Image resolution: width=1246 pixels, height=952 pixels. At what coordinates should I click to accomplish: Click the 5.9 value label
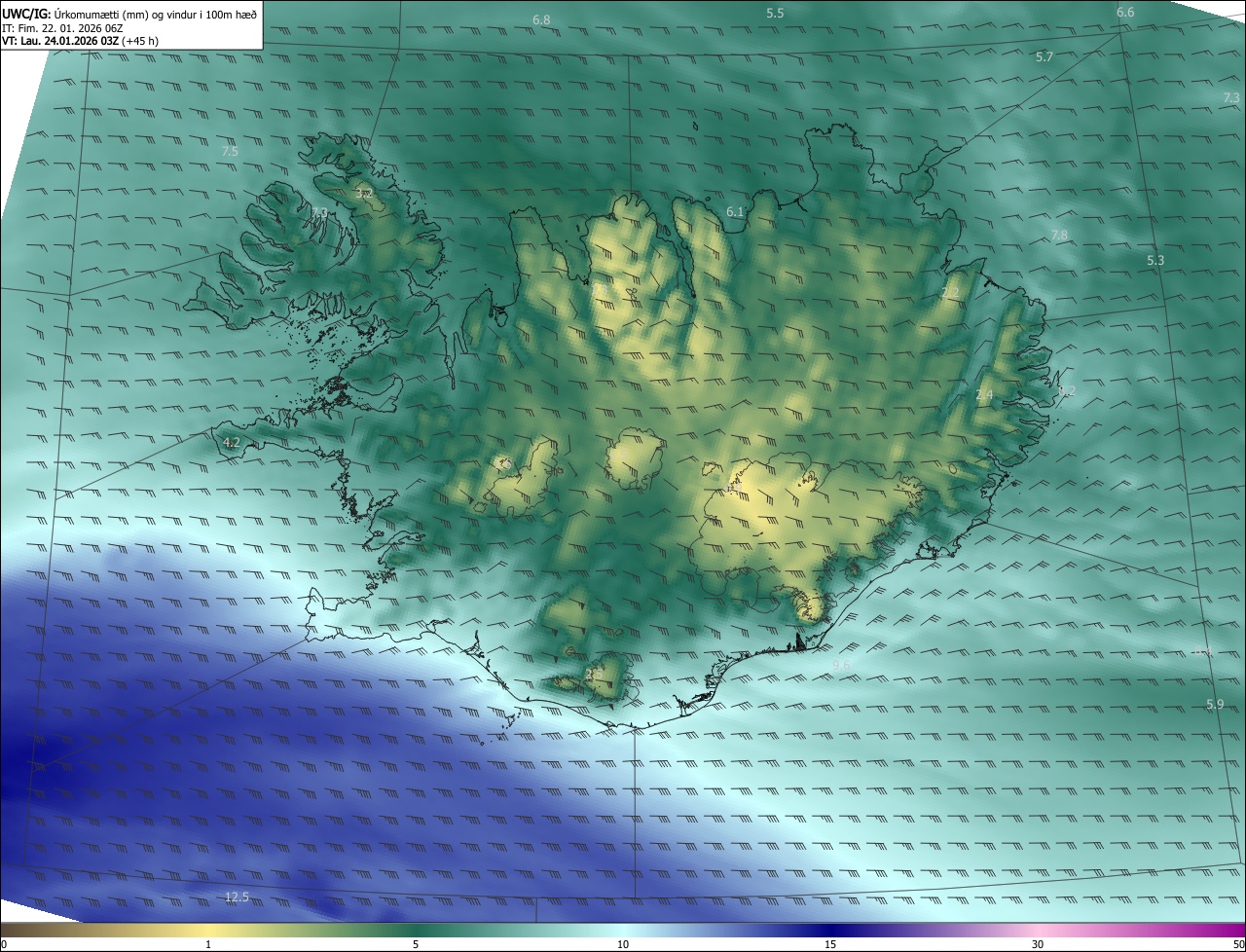1215,705
